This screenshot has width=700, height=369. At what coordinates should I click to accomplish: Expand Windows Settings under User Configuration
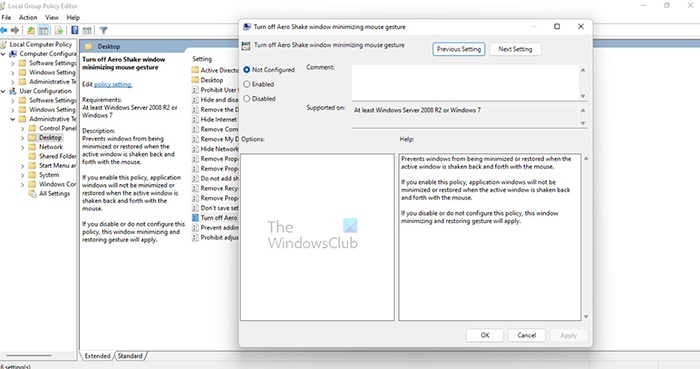(12, 110)
